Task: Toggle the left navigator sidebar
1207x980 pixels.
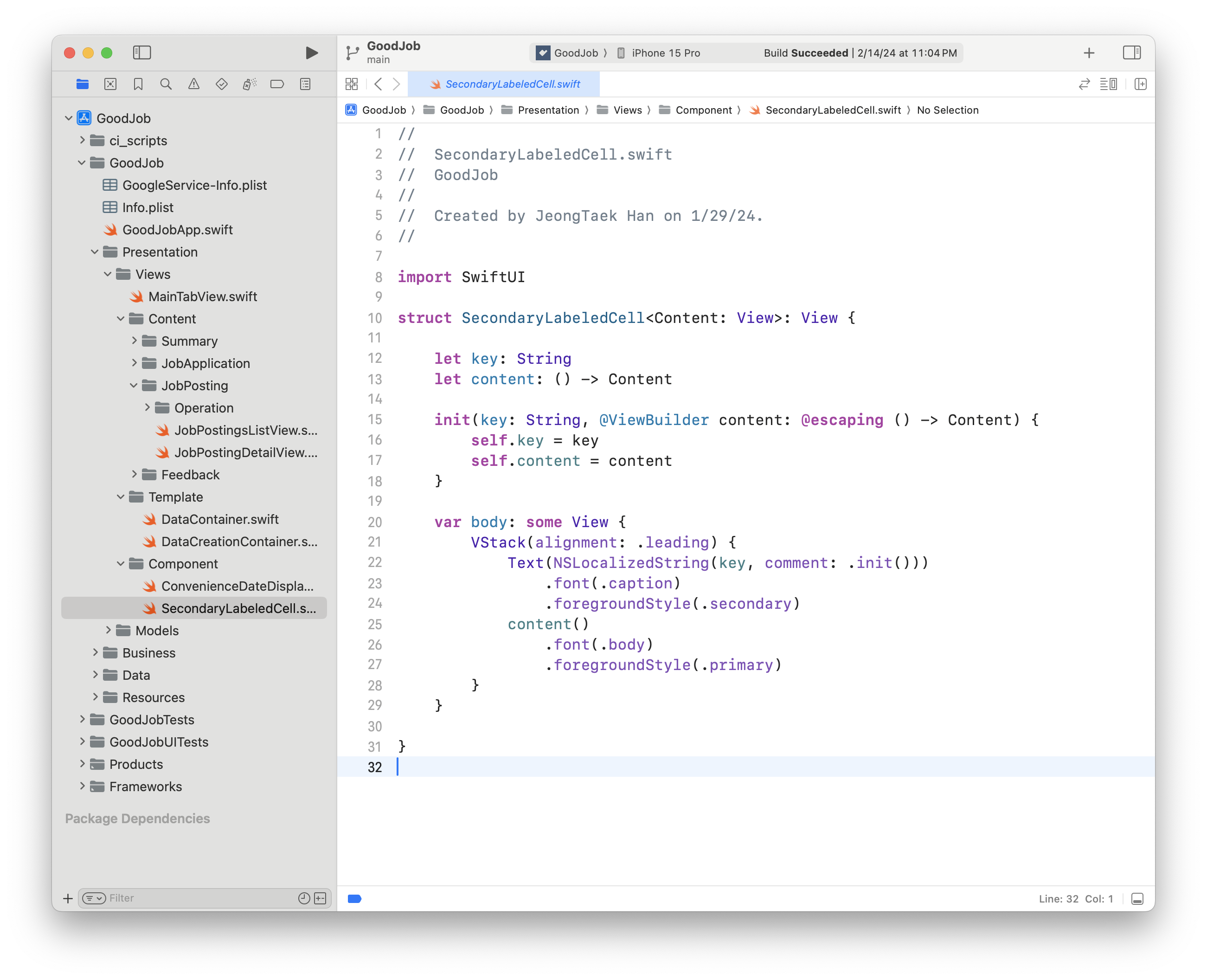Action: pos(141,52)
